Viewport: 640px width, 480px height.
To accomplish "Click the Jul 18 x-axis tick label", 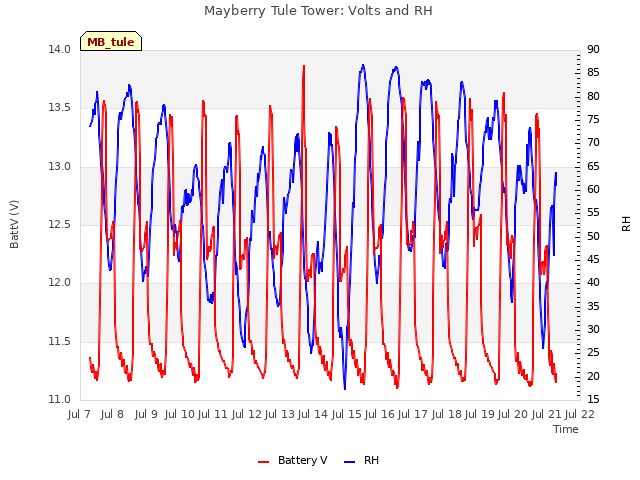I will tap(447, 415).
